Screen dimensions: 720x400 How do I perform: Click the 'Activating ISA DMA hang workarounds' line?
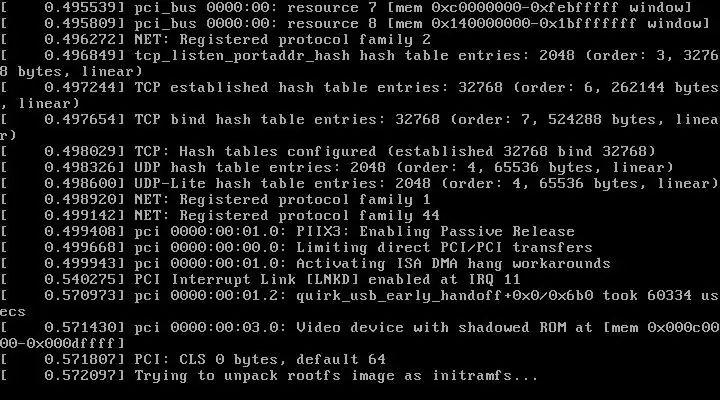(x=305, y=264)
